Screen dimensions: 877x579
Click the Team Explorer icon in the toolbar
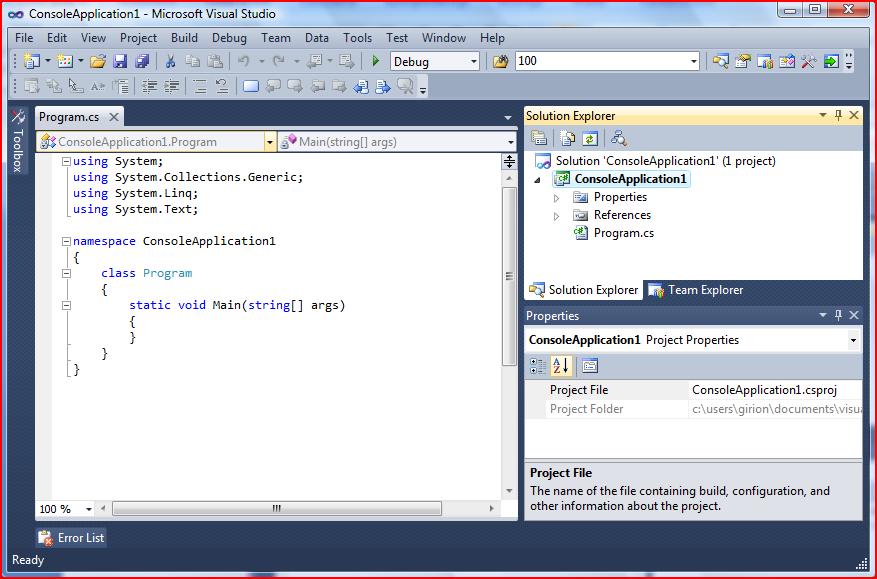[765, 61]
